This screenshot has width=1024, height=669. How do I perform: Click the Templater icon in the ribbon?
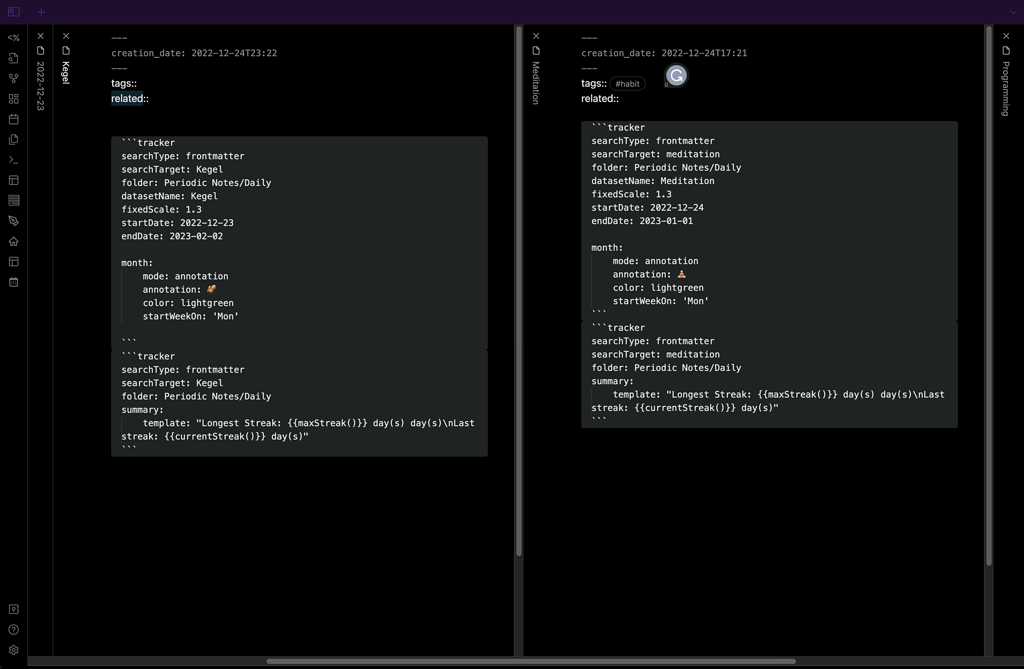[x=14, y=37]
